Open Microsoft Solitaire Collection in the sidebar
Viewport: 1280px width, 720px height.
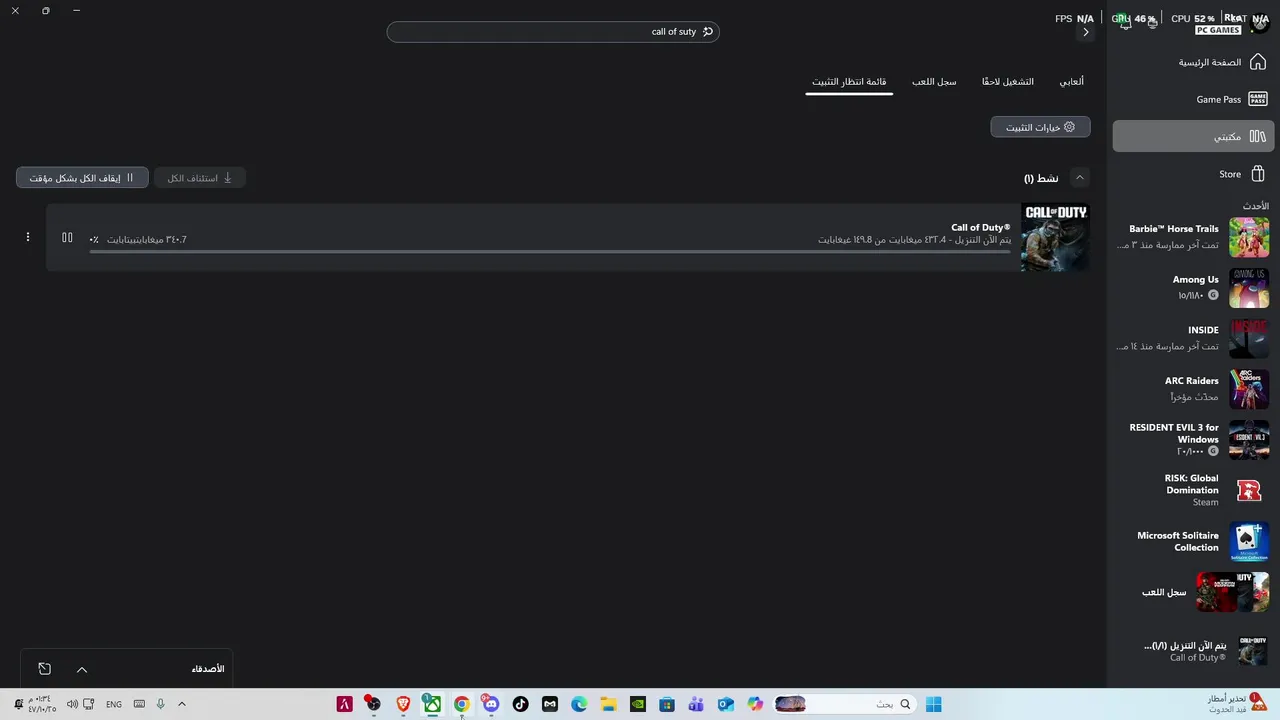[1193, 541]
